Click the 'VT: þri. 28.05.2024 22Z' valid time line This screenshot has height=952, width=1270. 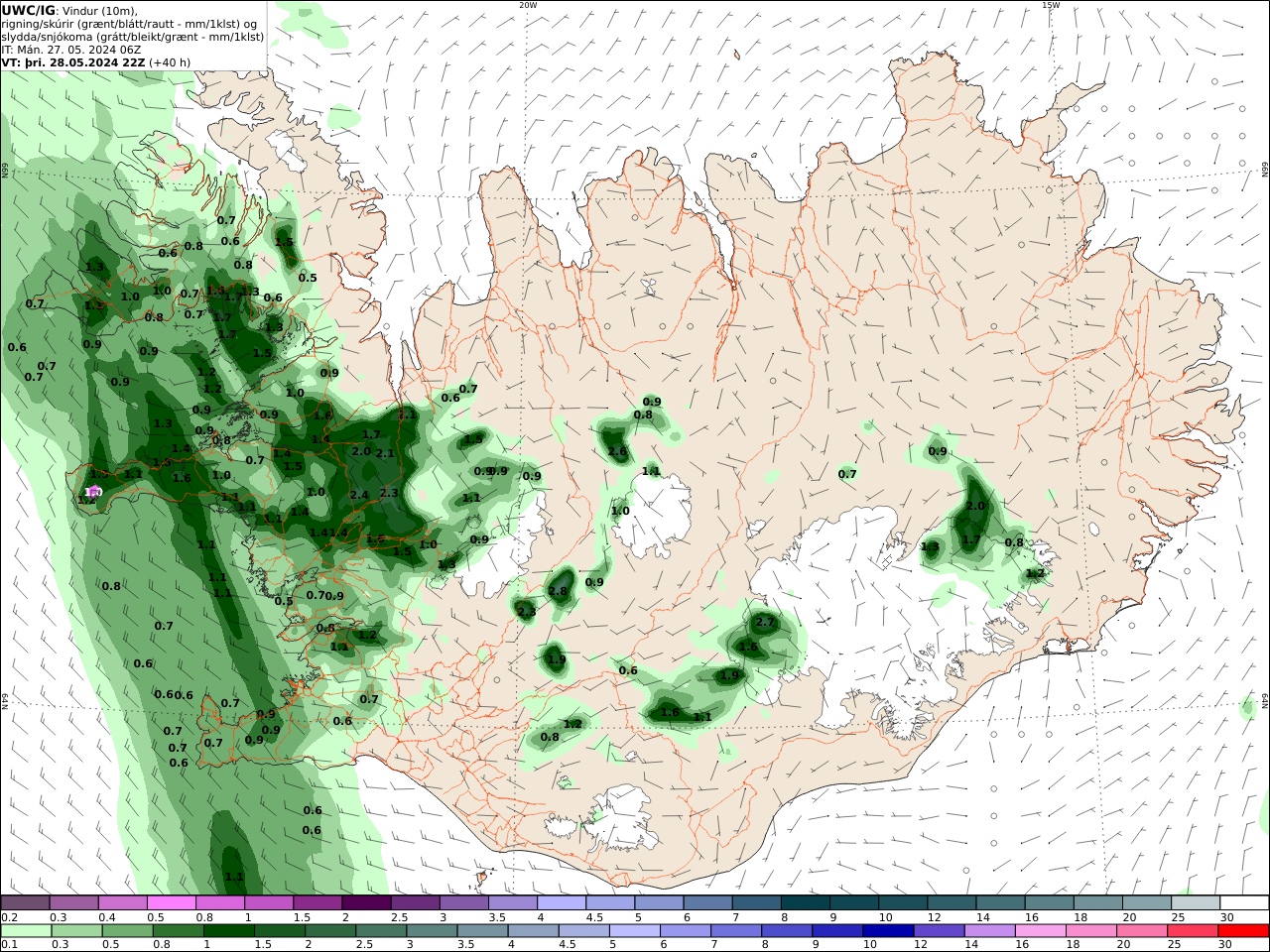tap(96, 62)
